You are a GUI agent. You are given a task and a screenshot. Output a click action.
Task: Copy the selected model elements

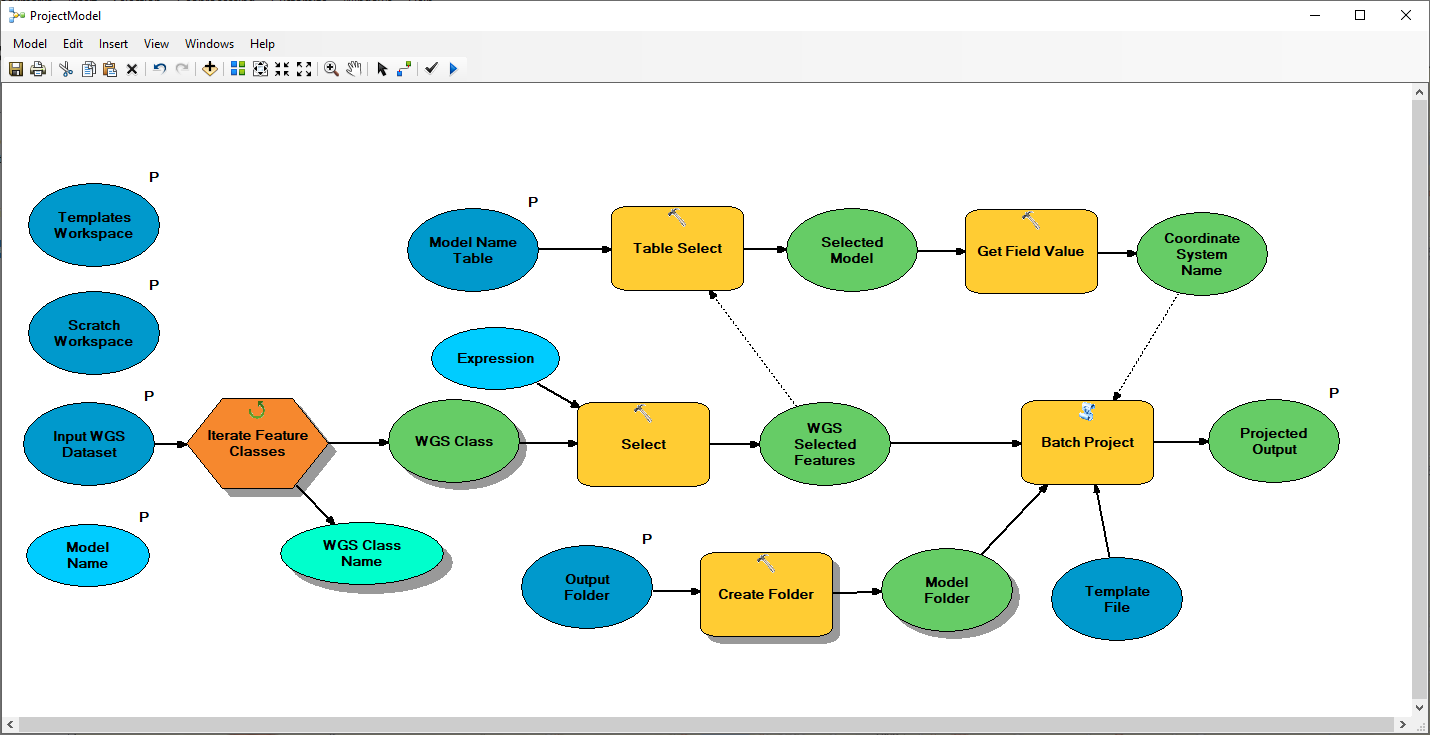pyautogui.click(x=88, y=69)
